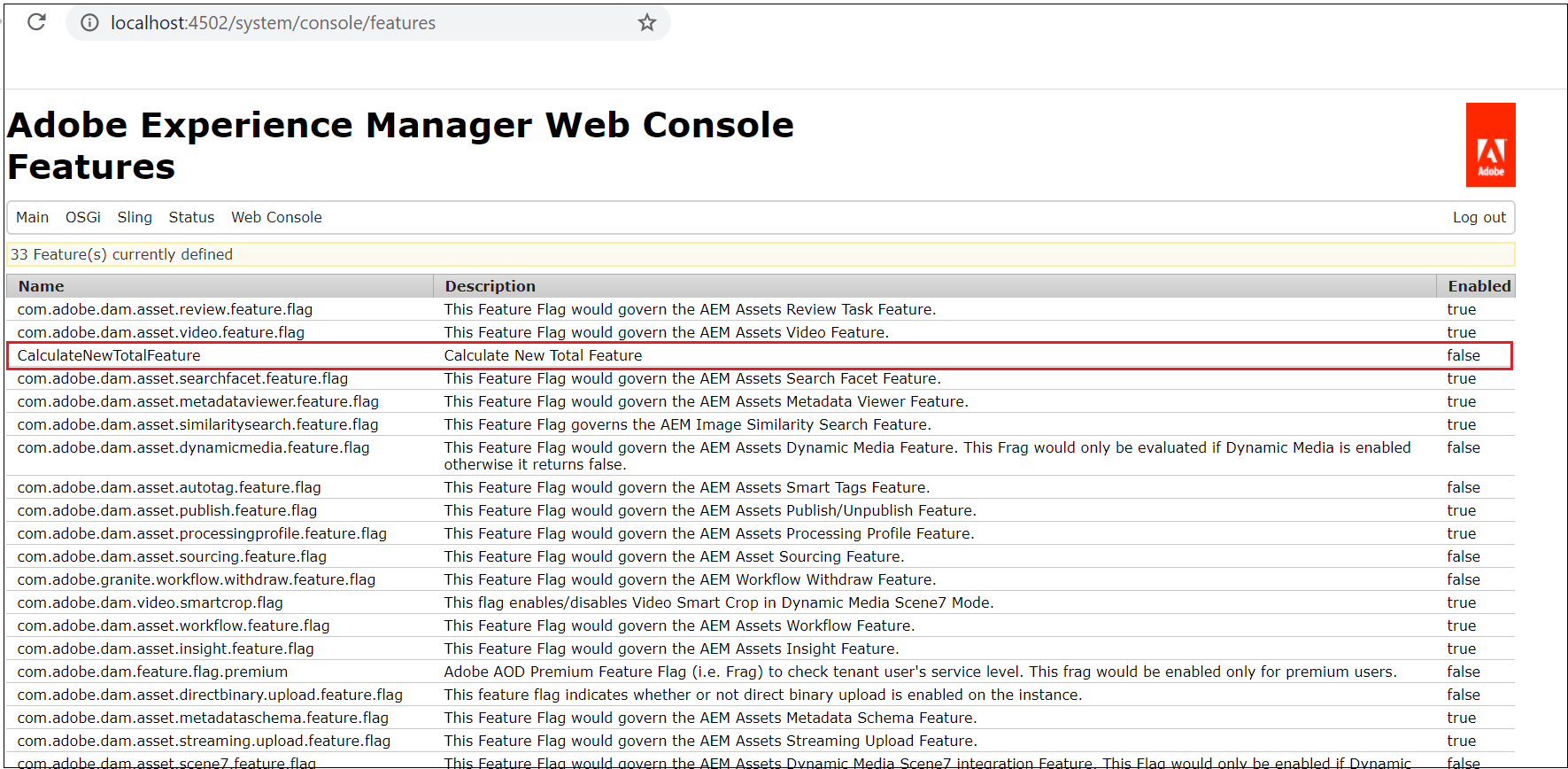Open the Web Console menu

pos(276,217)
